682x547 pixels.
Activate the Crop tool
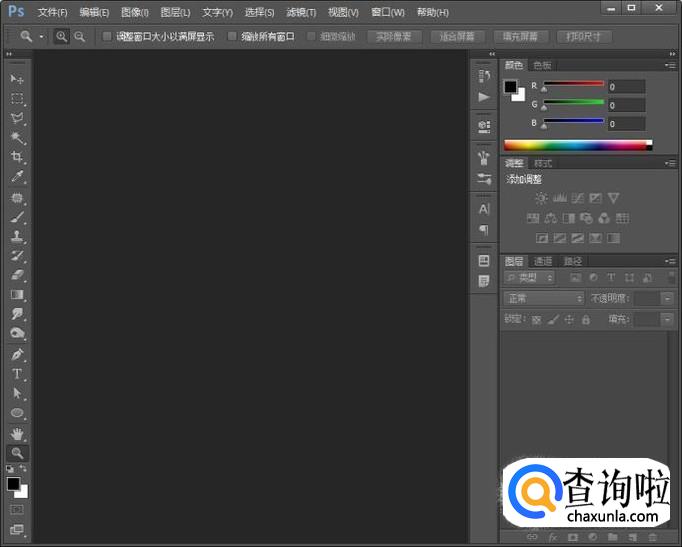(17, 157)
